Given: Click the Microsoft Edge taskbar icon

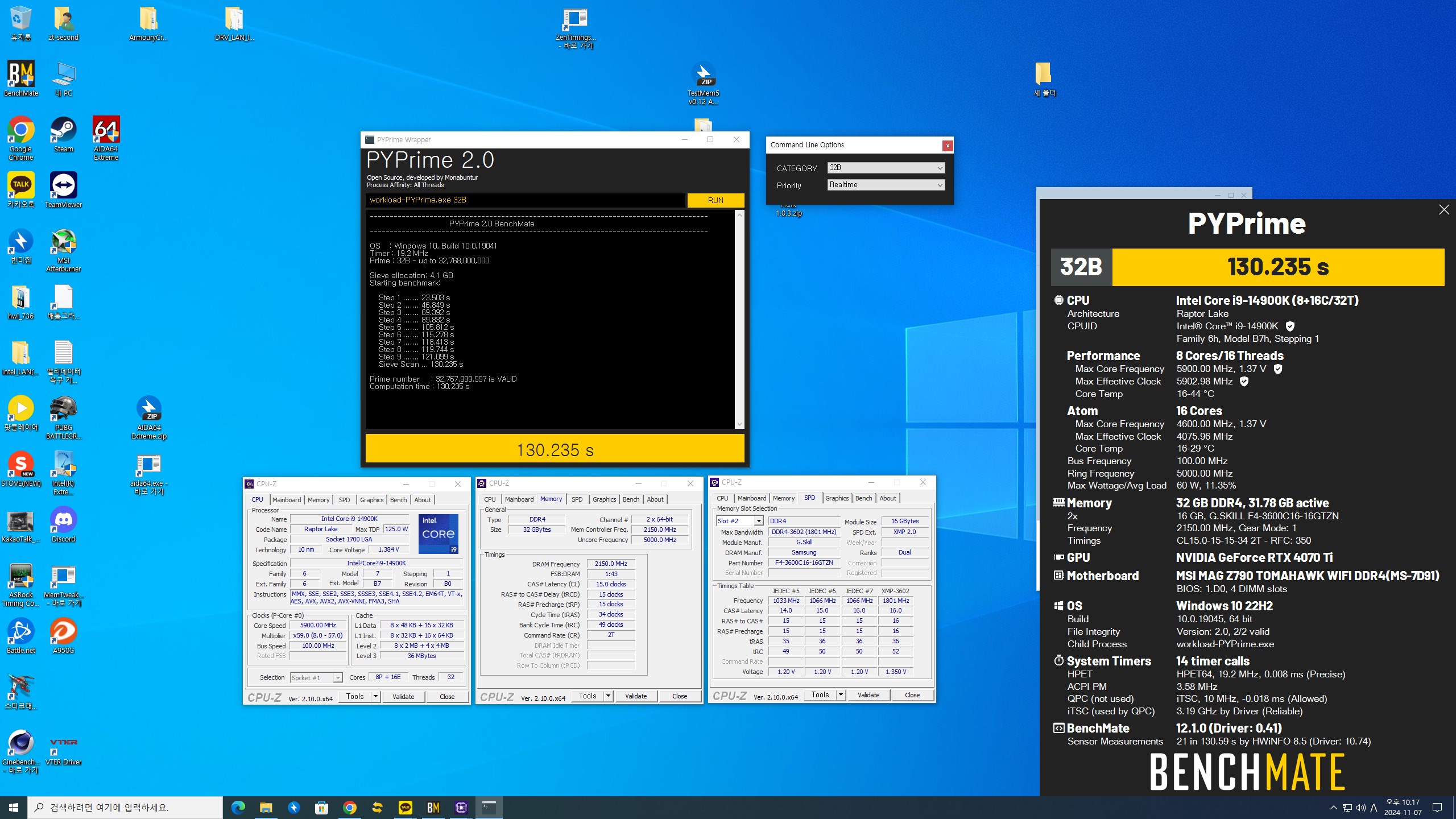Looking at the screenshot, I should click(238, 807).
